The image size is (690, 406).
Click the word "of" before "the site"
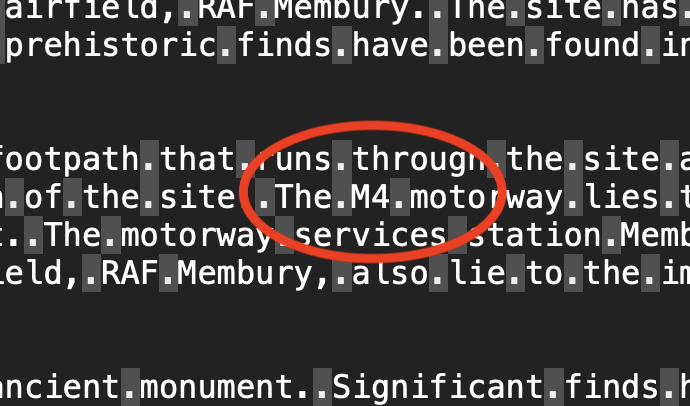44,197
